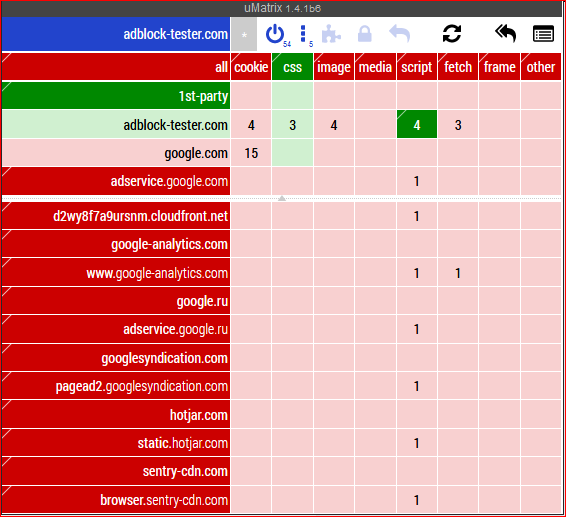This screenshot has height=517, width=566.
Task: Toggle the fetch column header
Action: 458,67
